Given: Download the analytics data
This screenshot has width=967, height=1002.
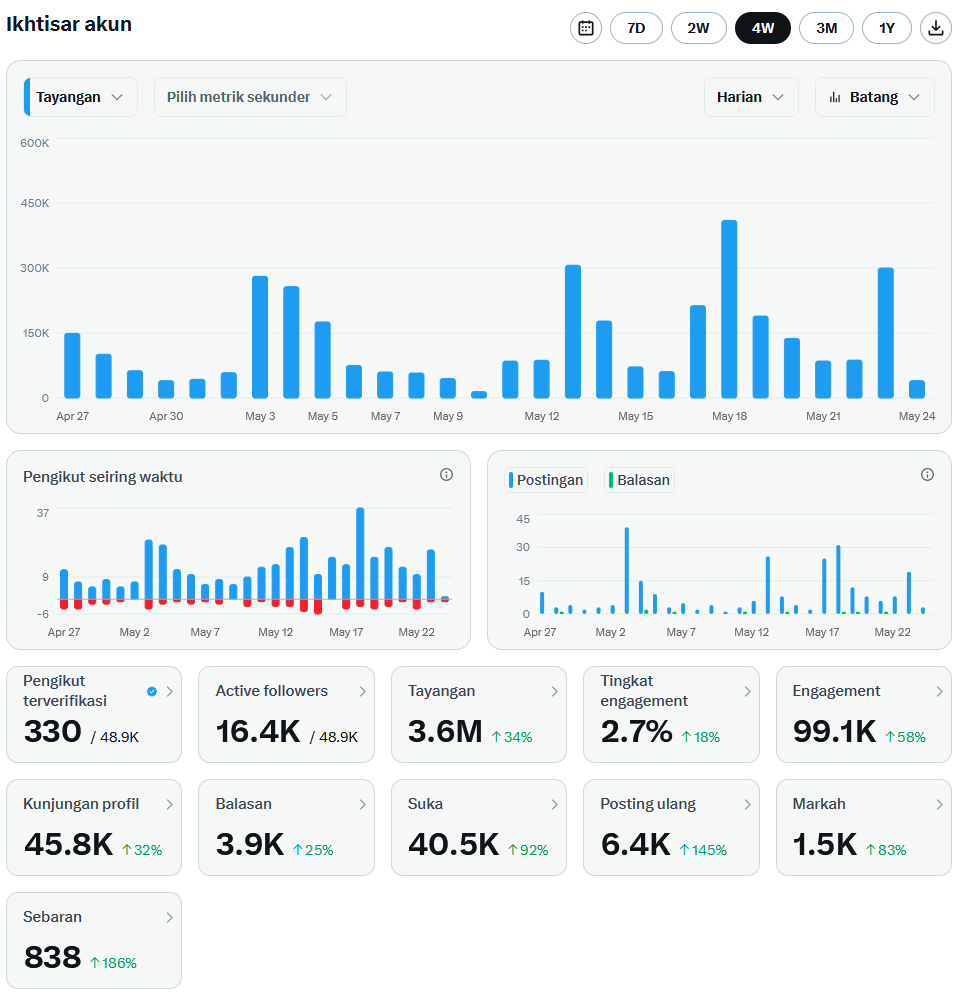Looking at the screenshot, I should pyautogui.click(x=936, y=28).
